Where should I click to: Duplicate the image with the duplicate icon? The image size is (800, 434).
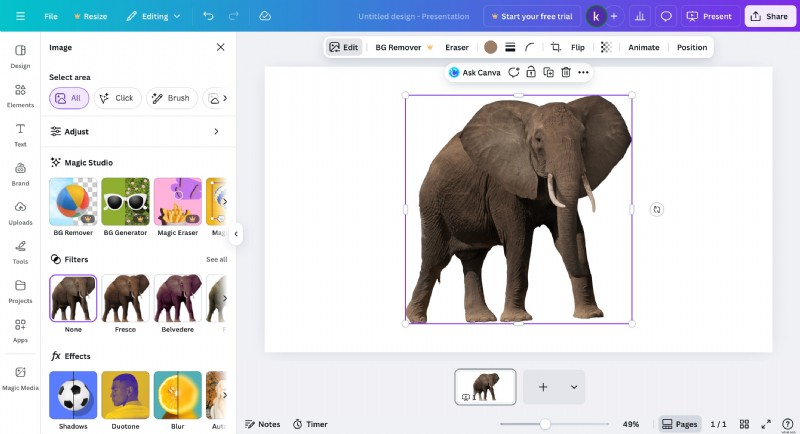[x=548, y=72]
